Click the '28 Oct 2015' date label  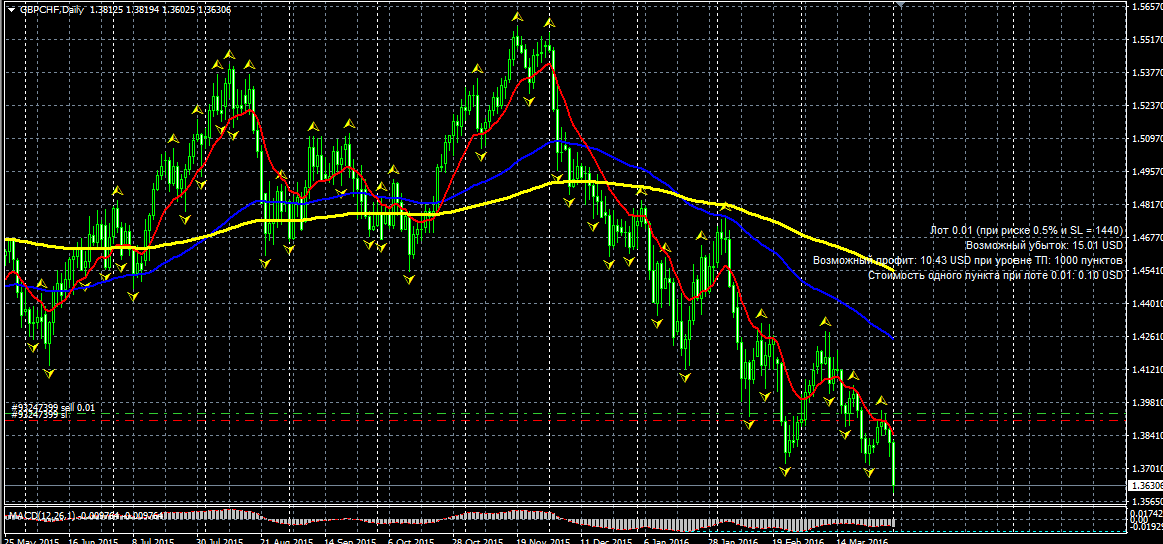[x=477, y=540]
